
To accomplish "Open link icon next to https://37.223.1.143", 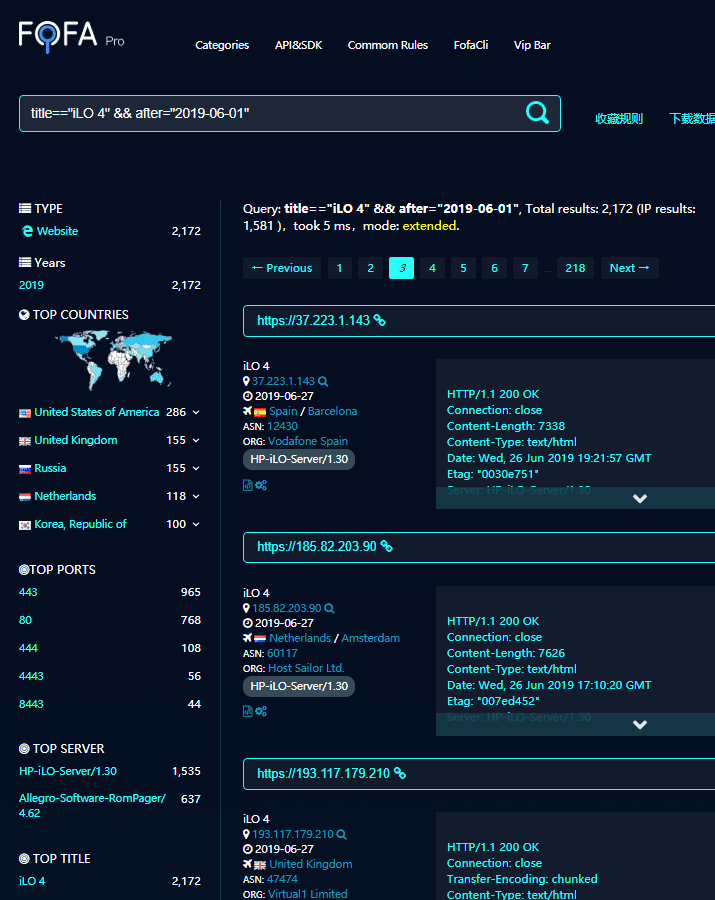I will click(x=380, y=321).
